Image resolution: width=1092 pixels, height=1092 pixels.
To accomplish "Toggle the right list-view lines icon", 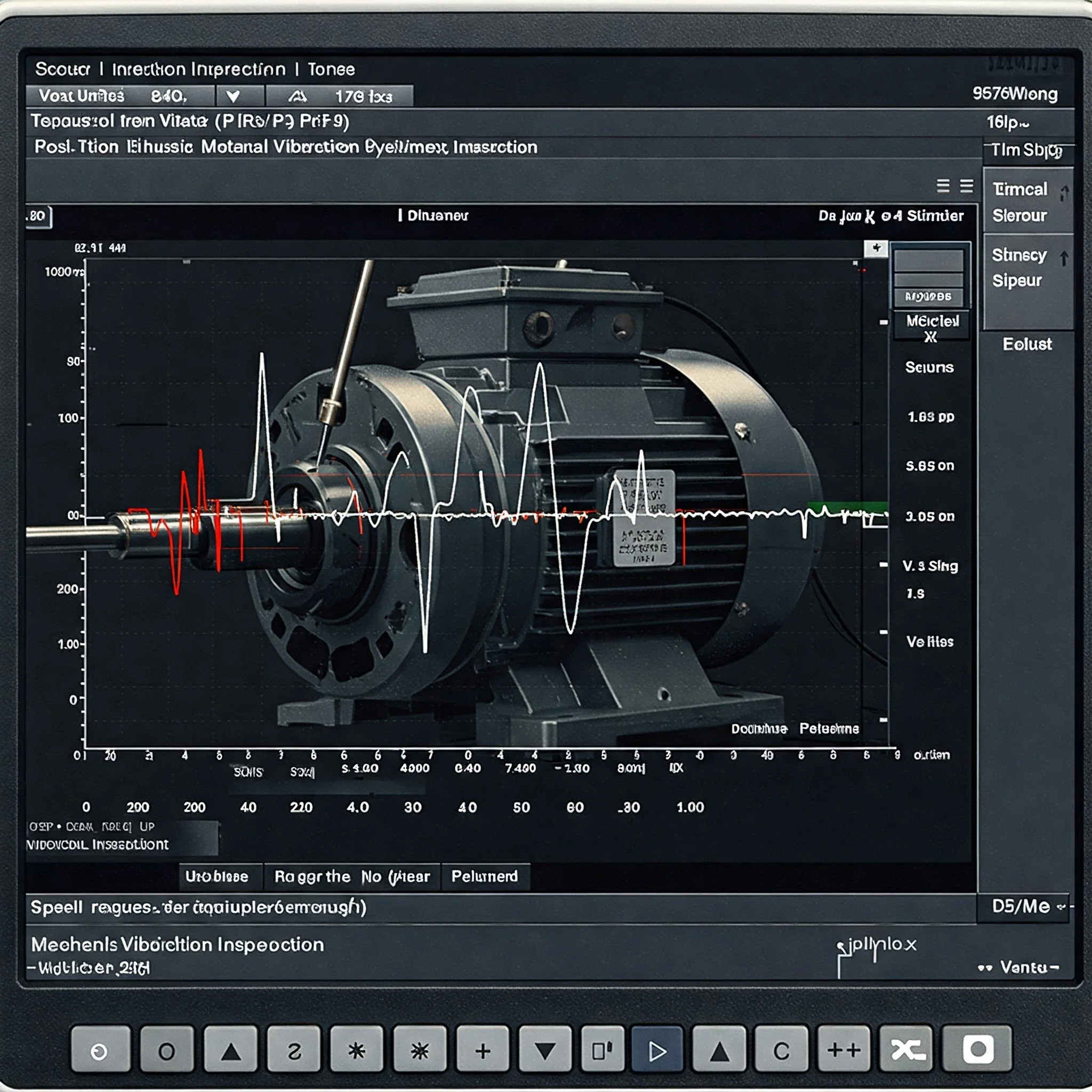I will tap(967, 186).
